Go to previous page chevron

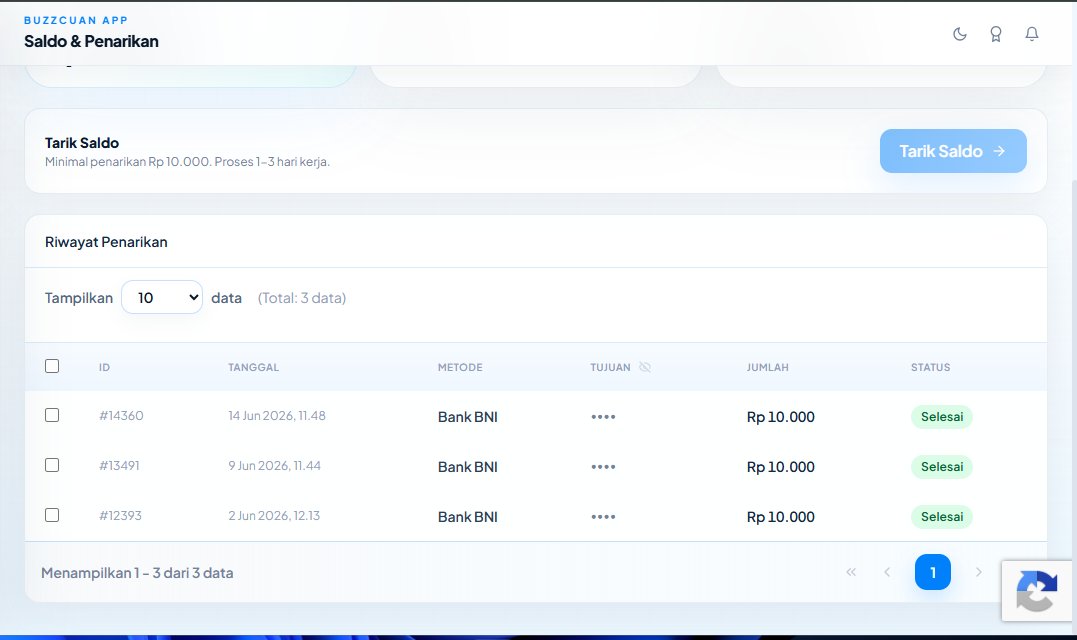(887, 572)
